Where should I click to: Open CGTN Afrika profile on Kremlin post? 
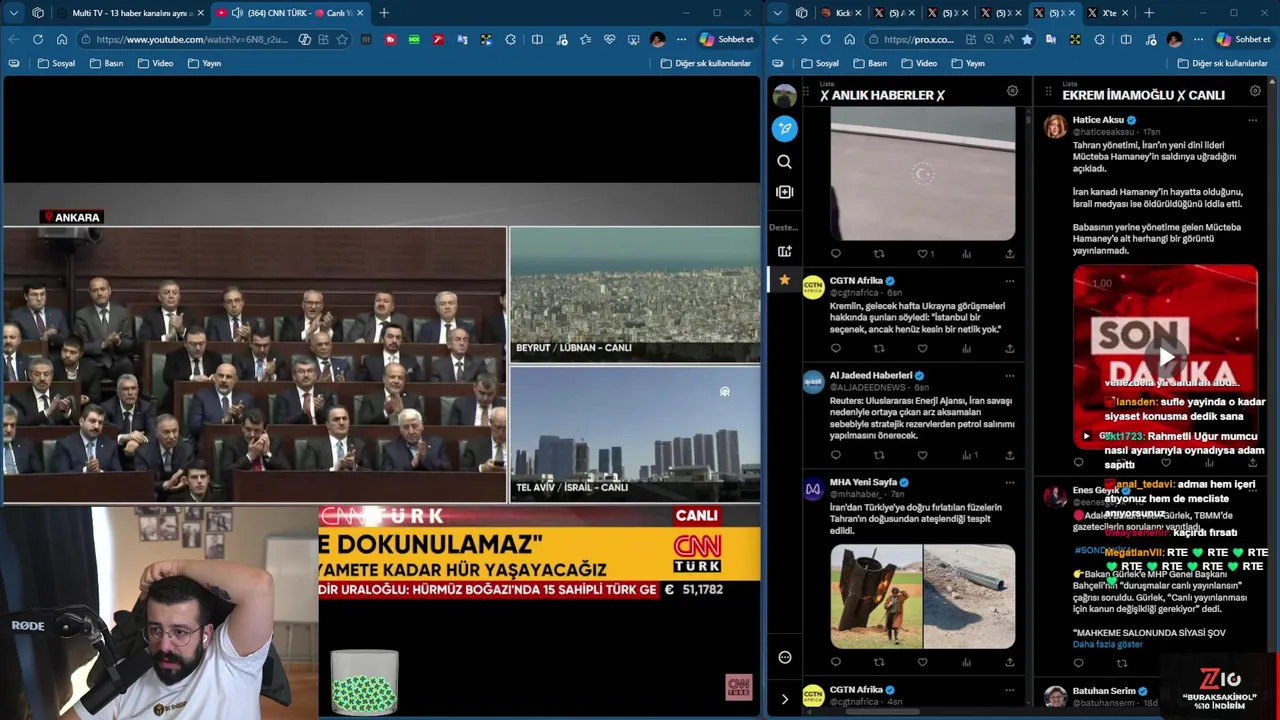click(856, 281)
